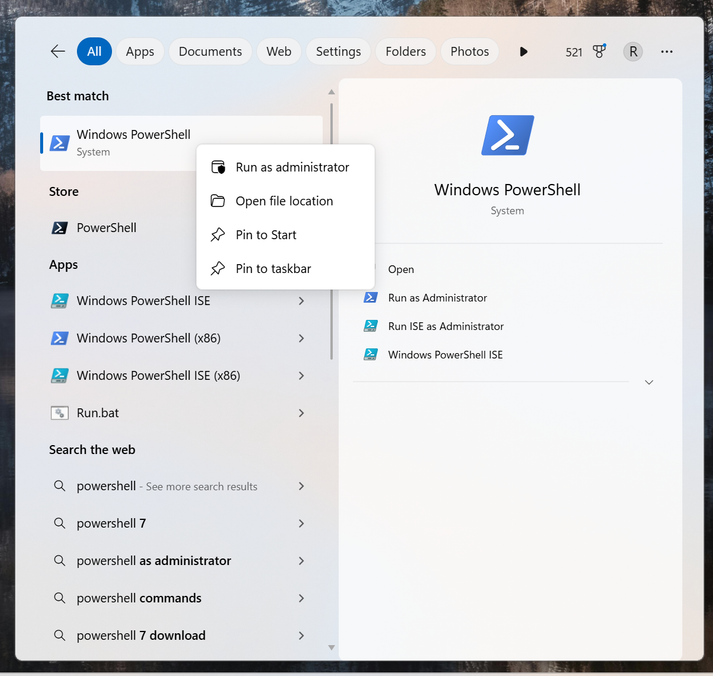Open the rewards trophy icon
This screenshot has width=713, height=676.
[x=599, y=51]
